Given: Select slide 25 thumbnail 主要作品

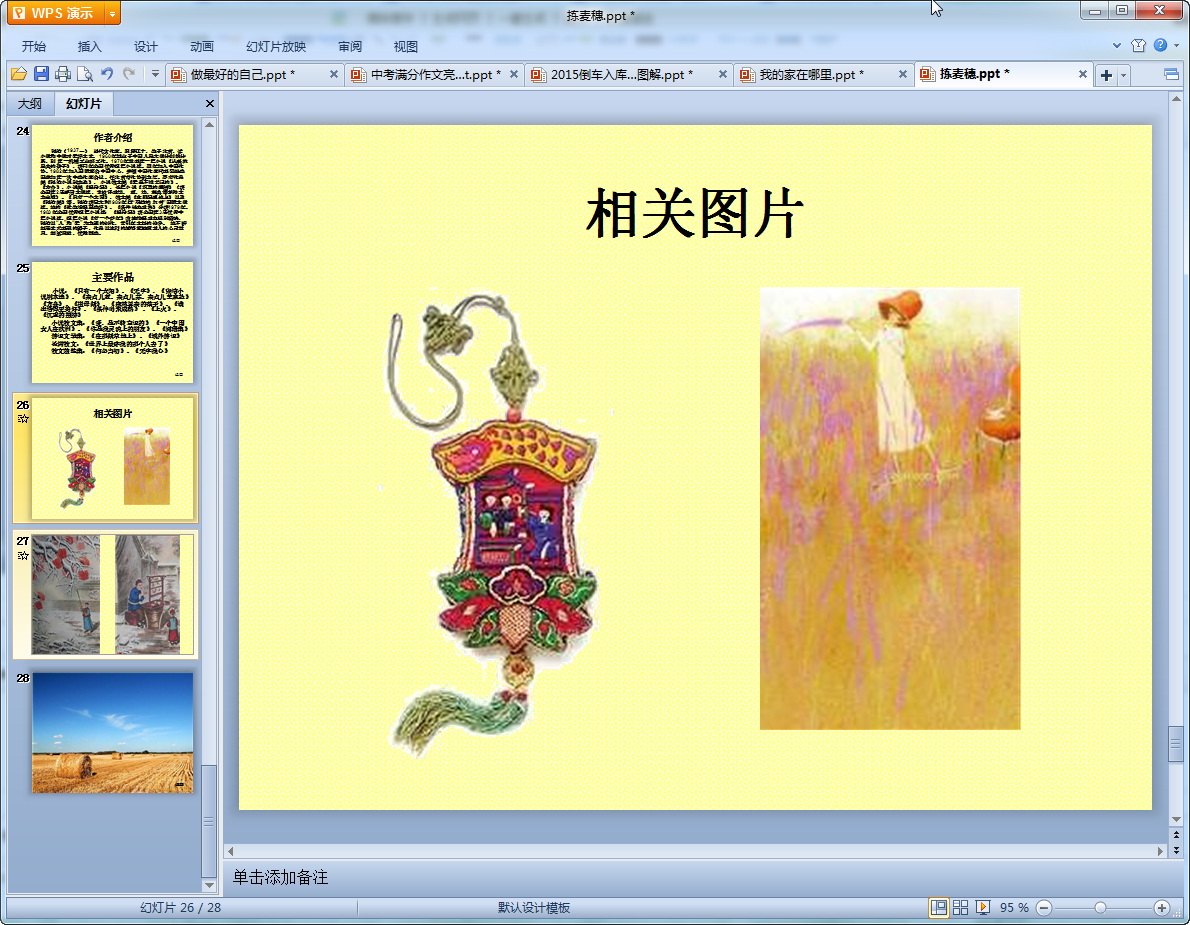Looking at the screenshot, I should [x=112, y=322].
